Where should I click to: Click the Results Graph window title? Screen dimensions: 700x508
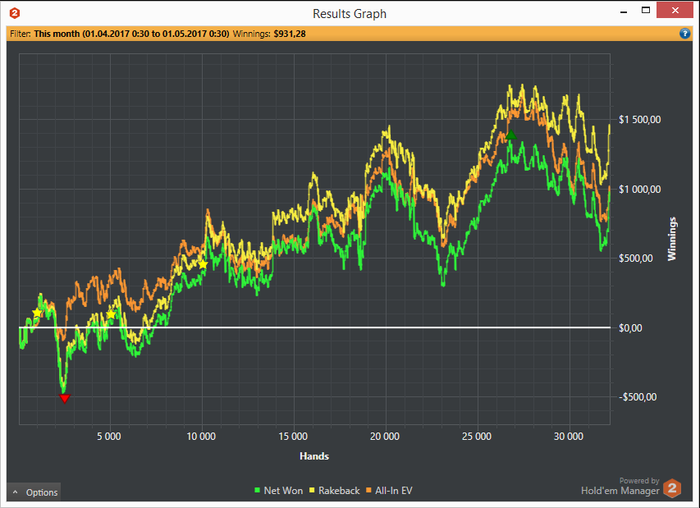point(350,14)
